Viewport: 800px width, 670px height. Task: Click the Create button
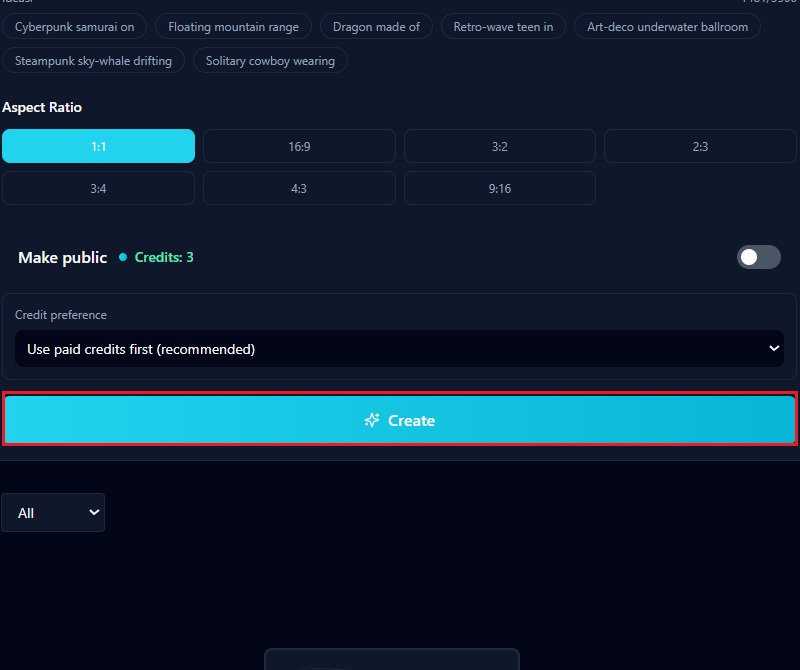click(399, 419)
